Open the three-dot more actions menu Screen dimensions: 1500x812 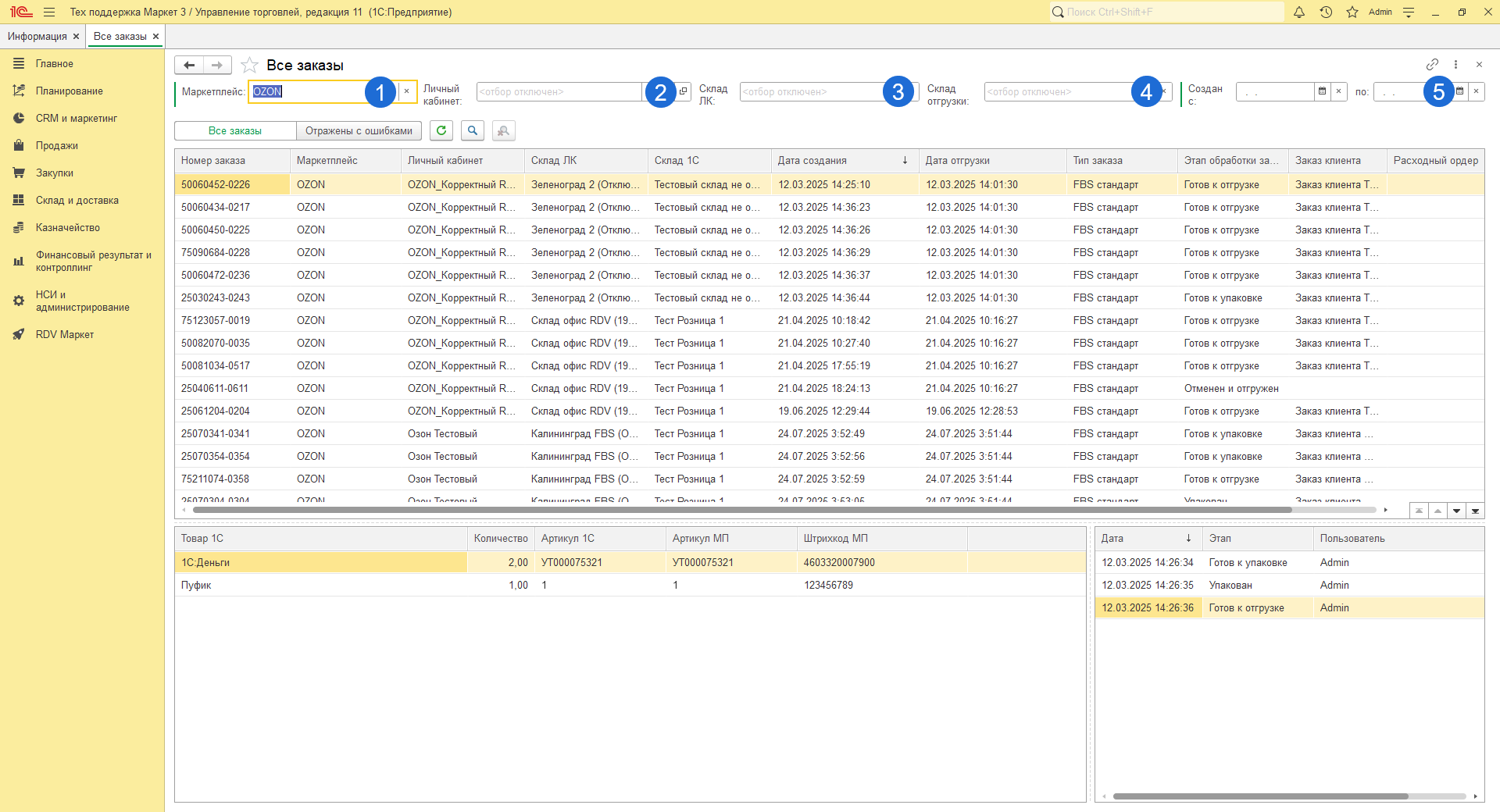point(1455,65)
